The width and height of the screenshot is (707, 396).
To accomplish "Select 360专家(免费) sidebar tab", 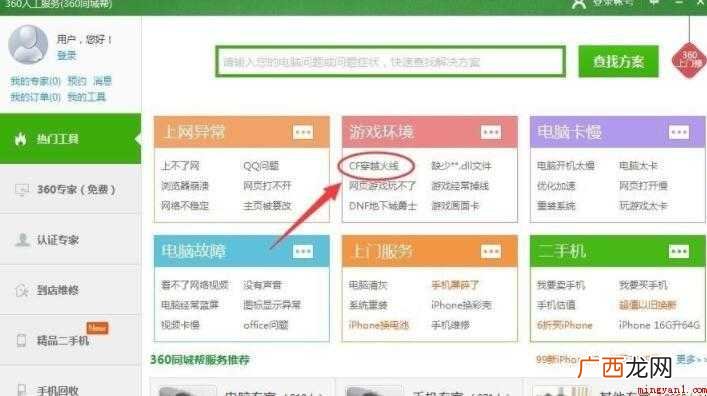I will [70, 189].
